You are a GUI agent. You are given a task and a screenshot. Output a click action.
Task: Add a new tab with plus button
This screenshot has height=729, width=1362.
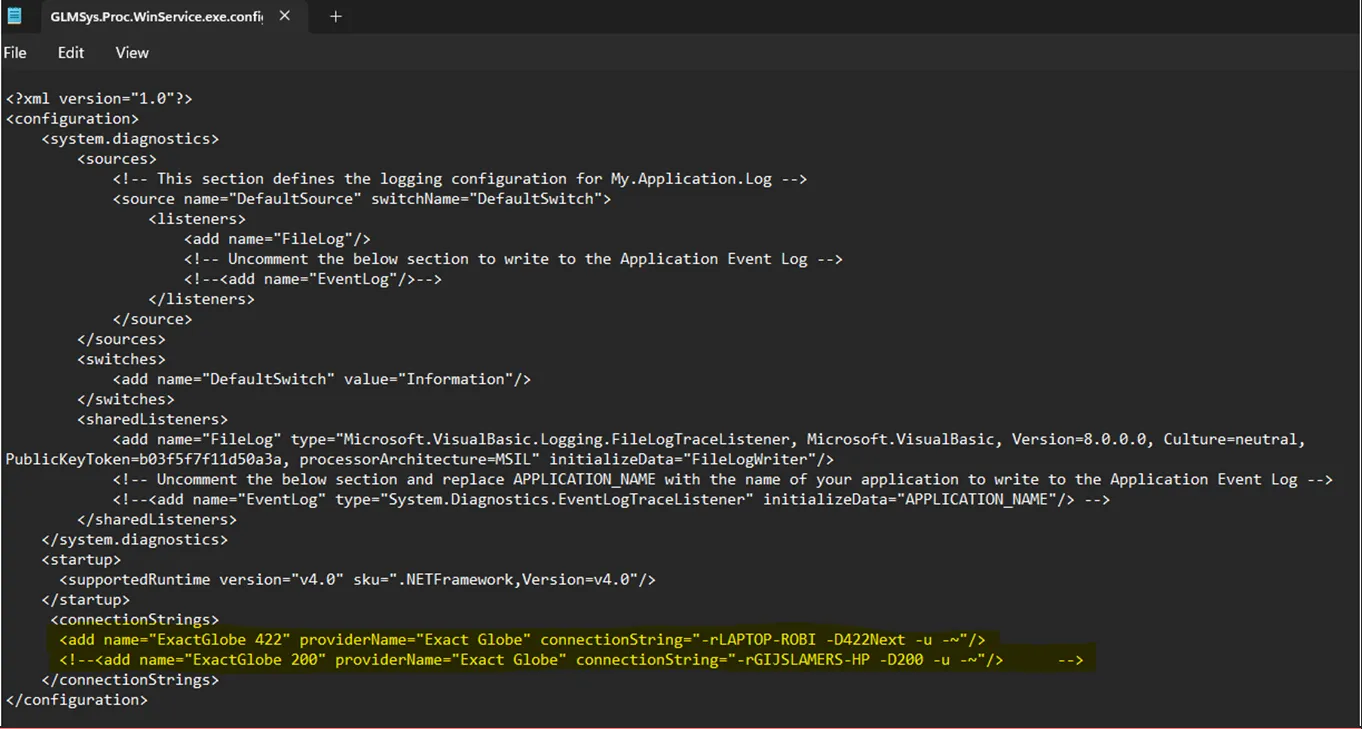click(x=336, y=16)
